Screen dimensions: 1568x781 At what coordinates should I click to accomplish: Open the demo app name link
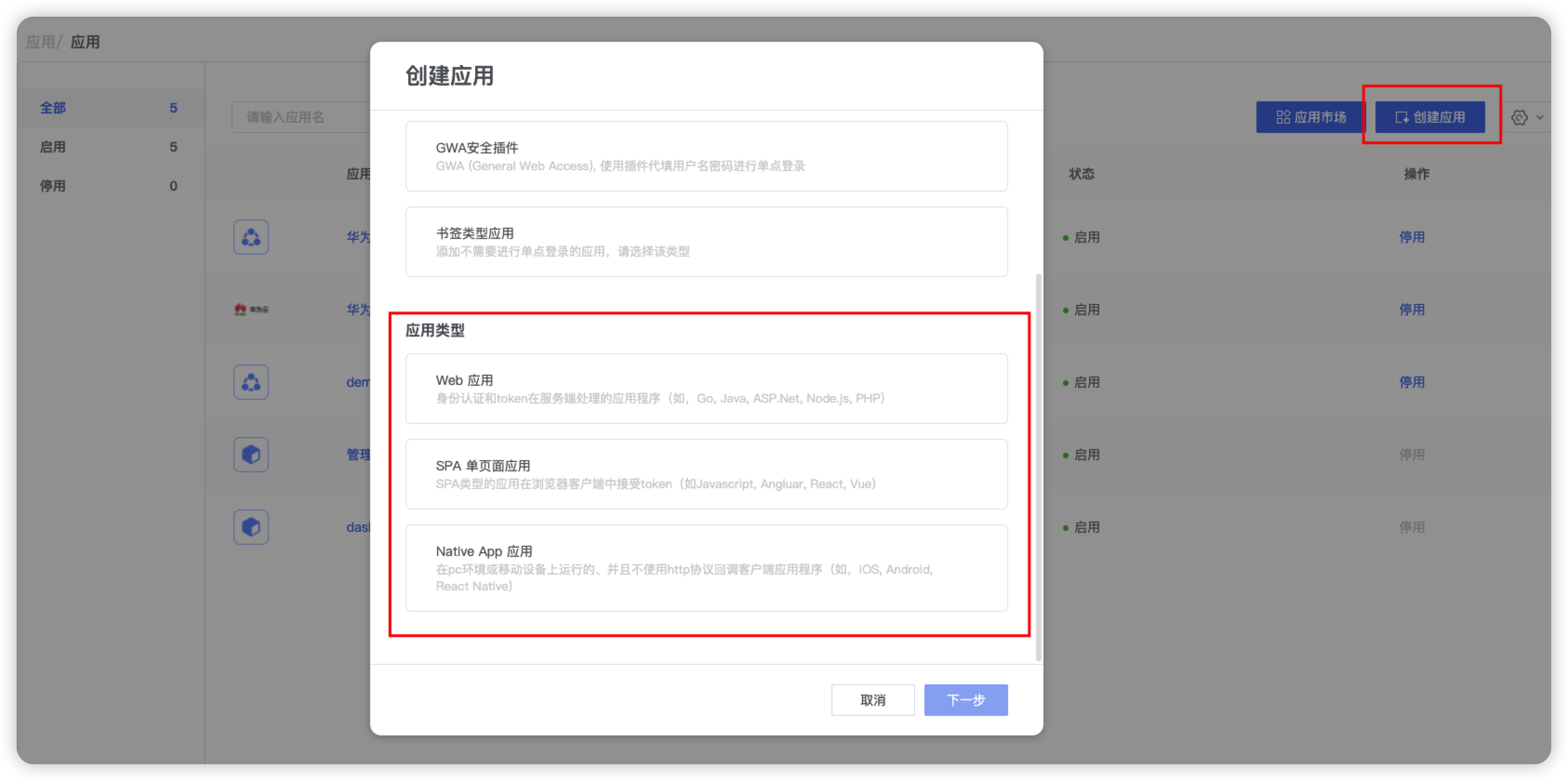[358, 382]
